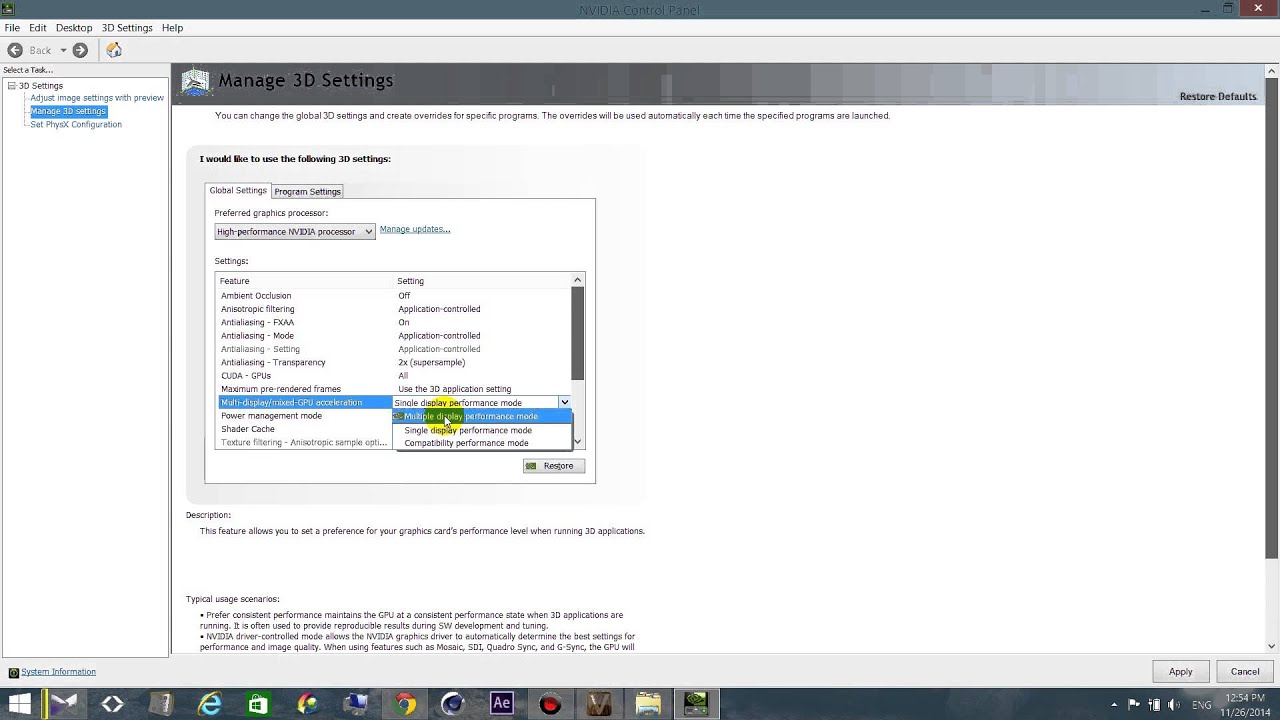Screen dimensions: 1280x720
Task: Click the Feature column header
Action: tap(305, 281)
